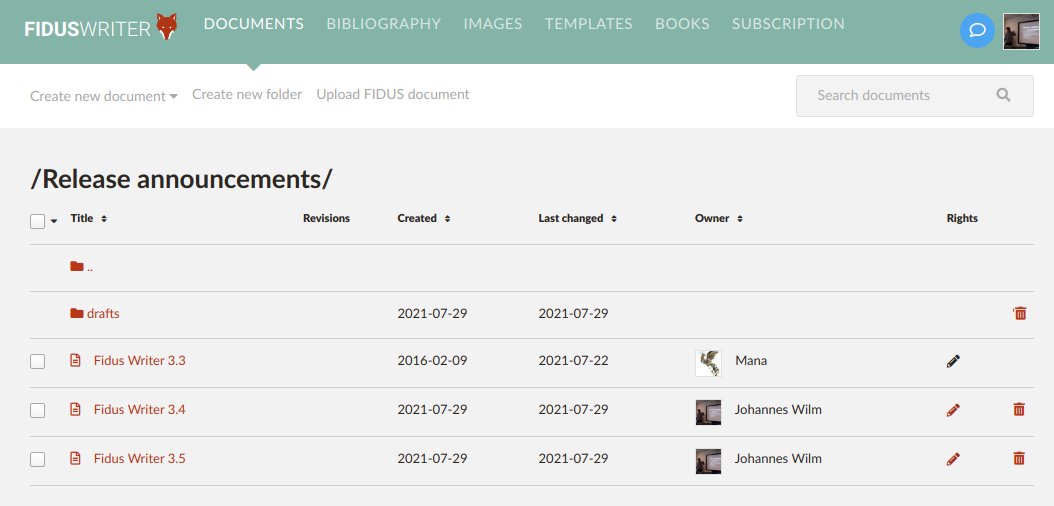The width and height of the screenshot is (1054, 506).
Task: Click the pencil rights icon for Fidus Writer 3.3
Action: pos(953,361)
